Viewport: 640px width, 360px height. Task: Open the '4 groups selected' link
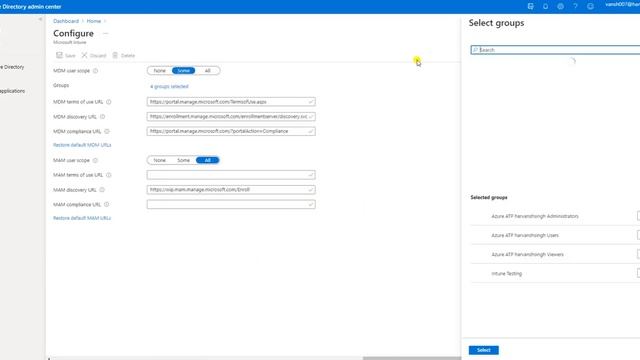(169, 87)
